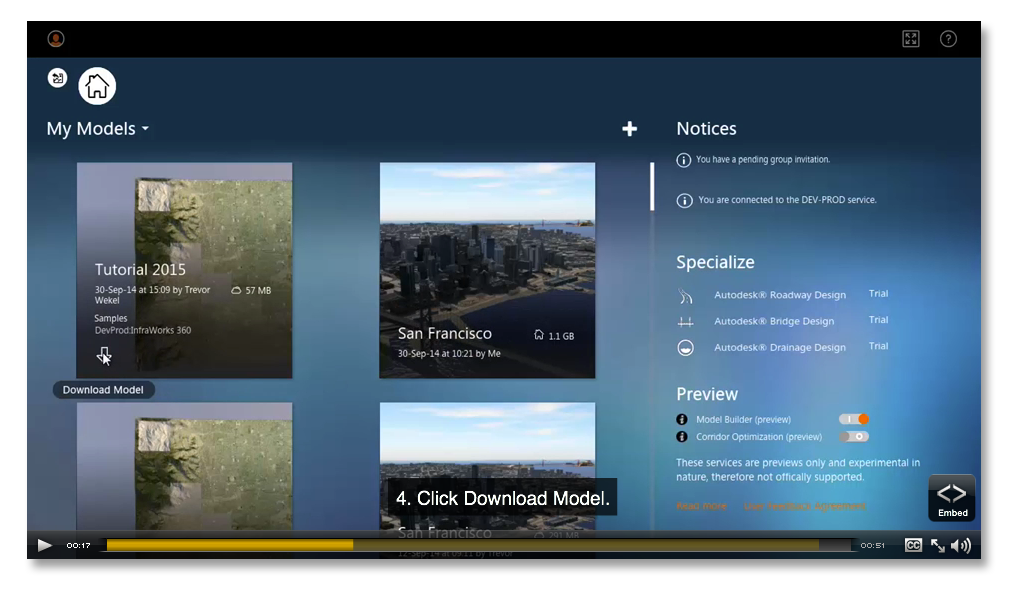Toggle Model Builder preview switch off

(x=854, y=419)
